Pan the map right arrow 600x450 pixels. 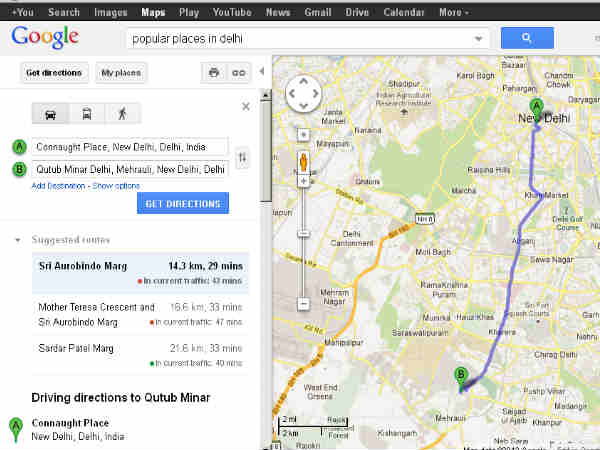pyautogui.click(x=315, y=93)
